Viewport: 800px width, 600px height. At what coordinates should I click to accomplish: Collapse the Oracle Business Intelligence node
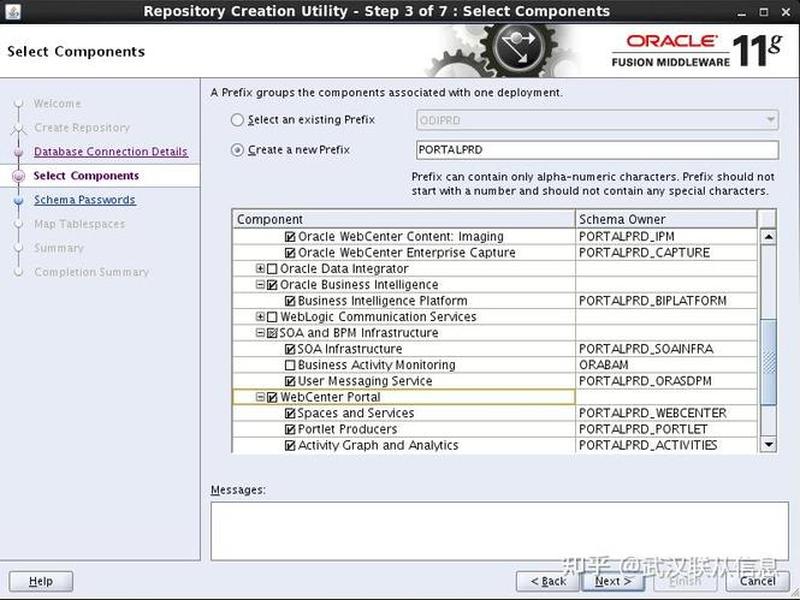point(260,285)
